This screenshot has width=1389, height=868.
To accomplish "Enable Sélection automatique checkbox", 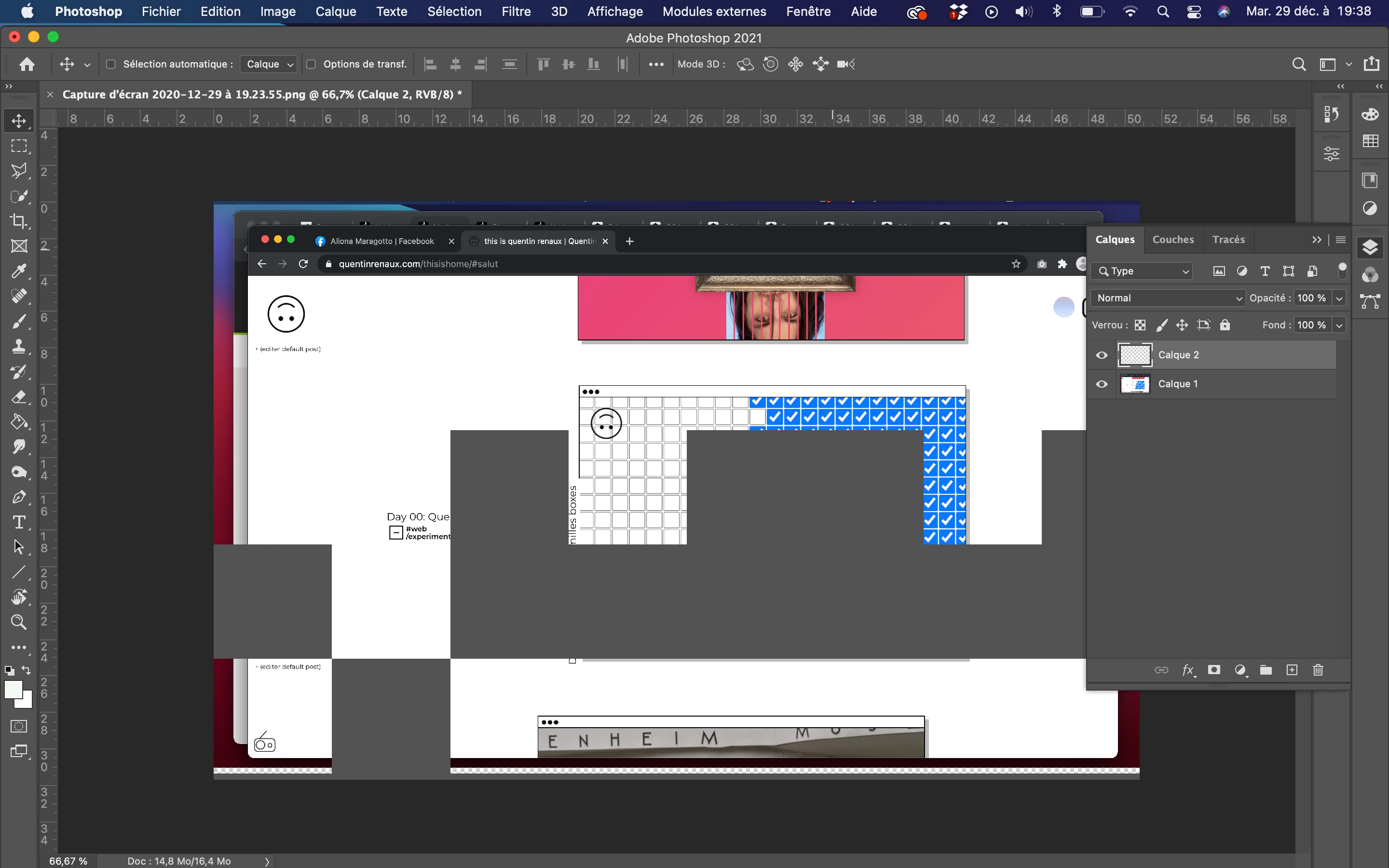I will (111, 64).
